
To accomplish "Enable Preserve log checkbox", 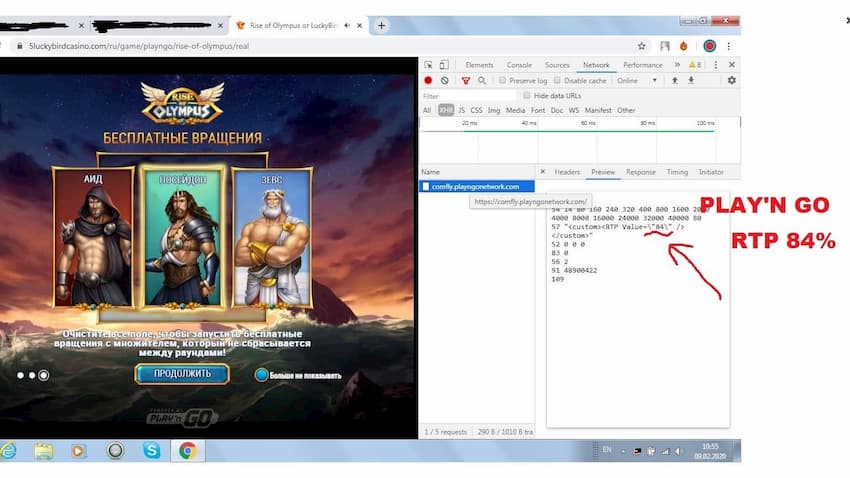I will point(503,80).
